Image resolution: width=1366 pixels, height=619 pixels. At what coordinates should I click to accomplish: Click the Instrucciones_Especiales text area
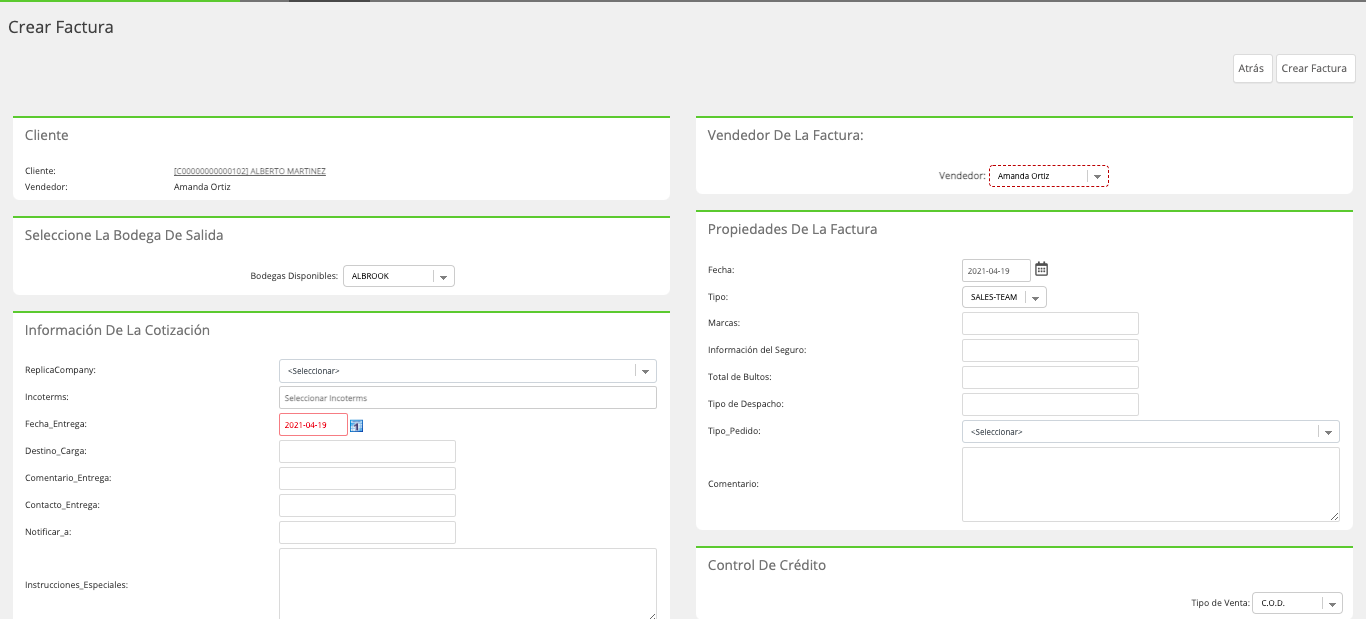[x=468, y=584]
